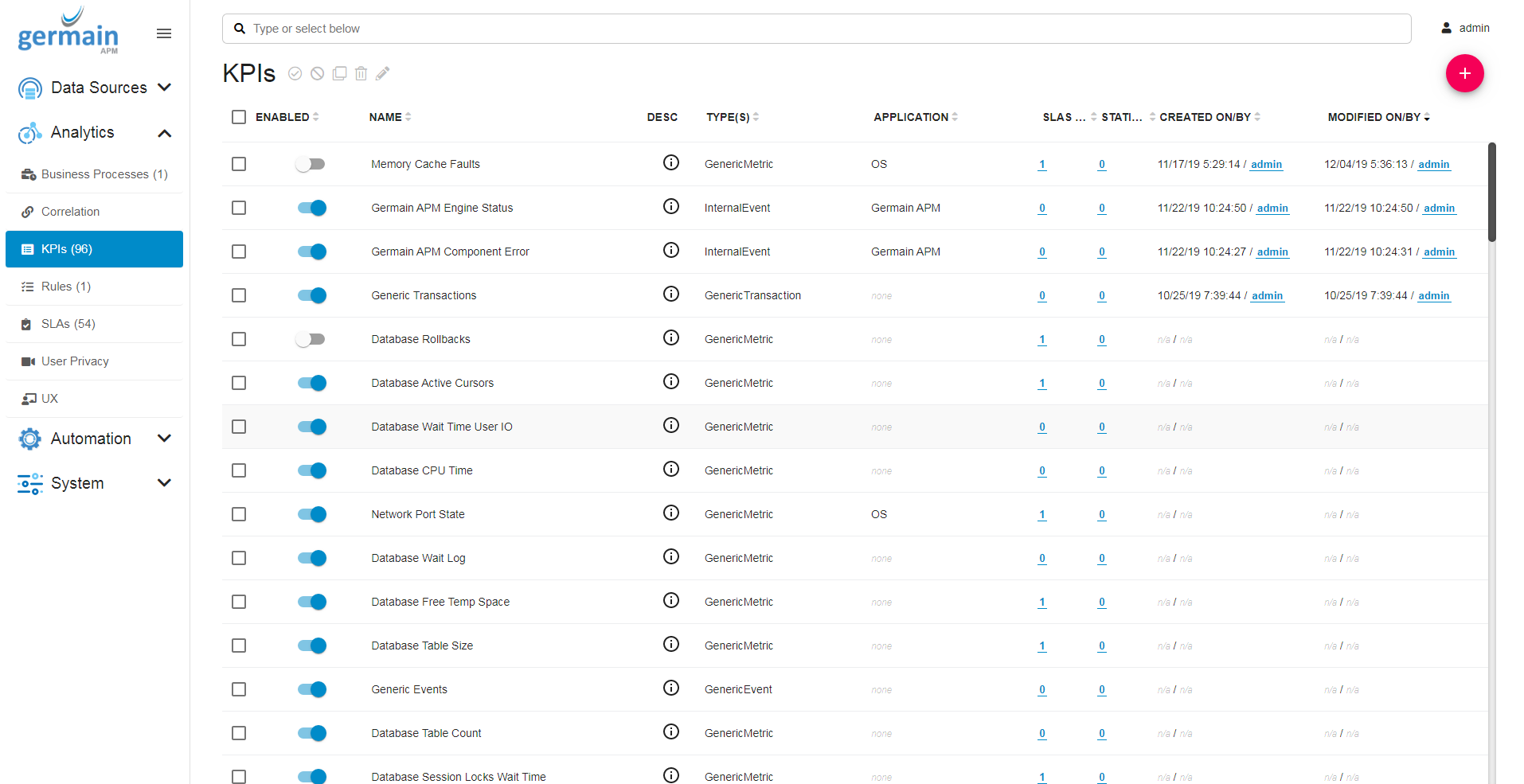The image size is (1524, 784).
Task: Go to Business Processes (1) page
Action: pos(104,174)
